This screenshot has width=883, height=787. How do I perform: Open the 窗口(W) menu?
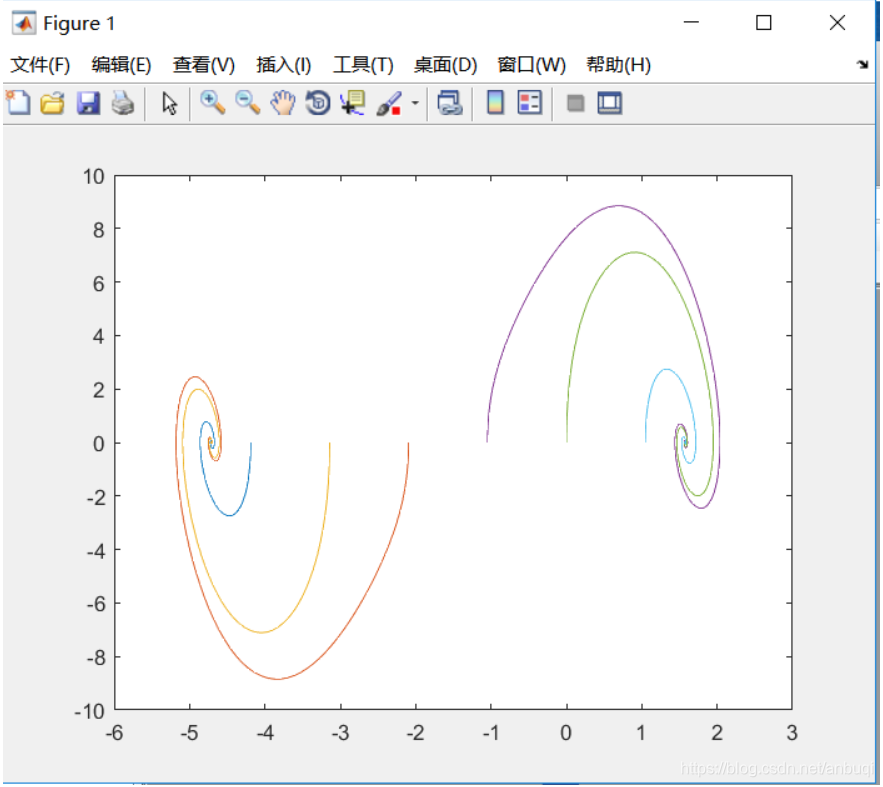pos(532,65)
